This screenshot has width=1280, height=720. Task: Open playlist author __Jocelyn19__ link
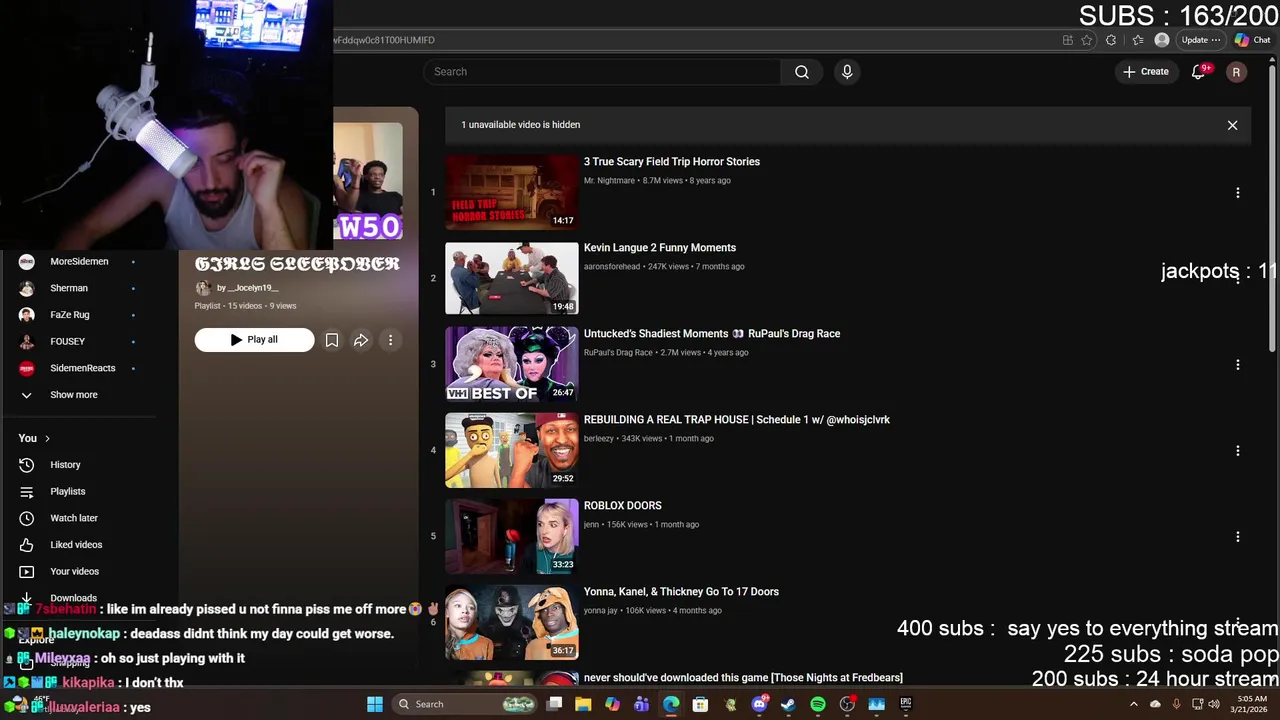click(x=247, y=288)
